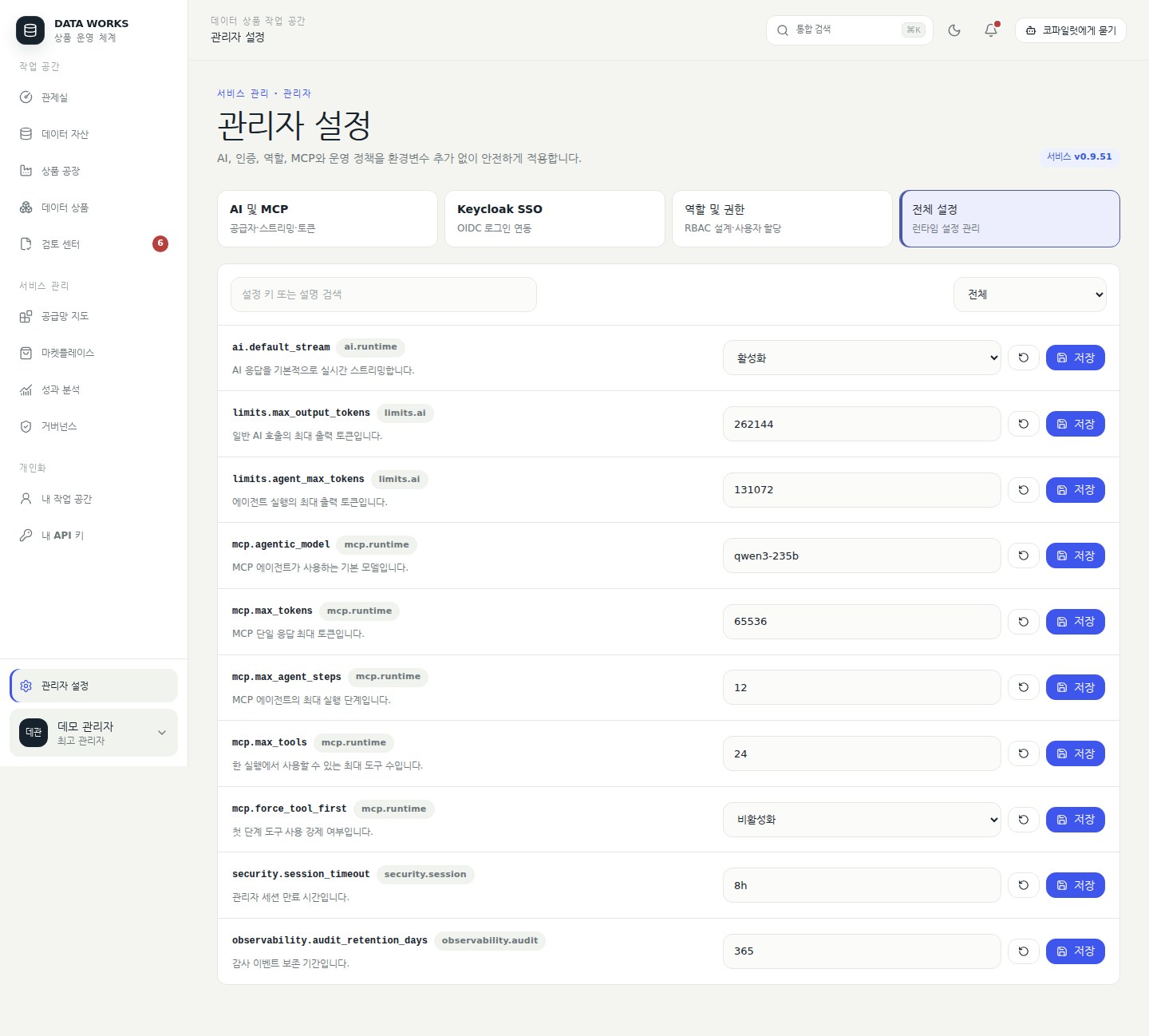Edit mcp.max_agent_steps value 12
The height and width of the screenshot is (1036, 1149).
pyautogui.click(x=862, y=687)
